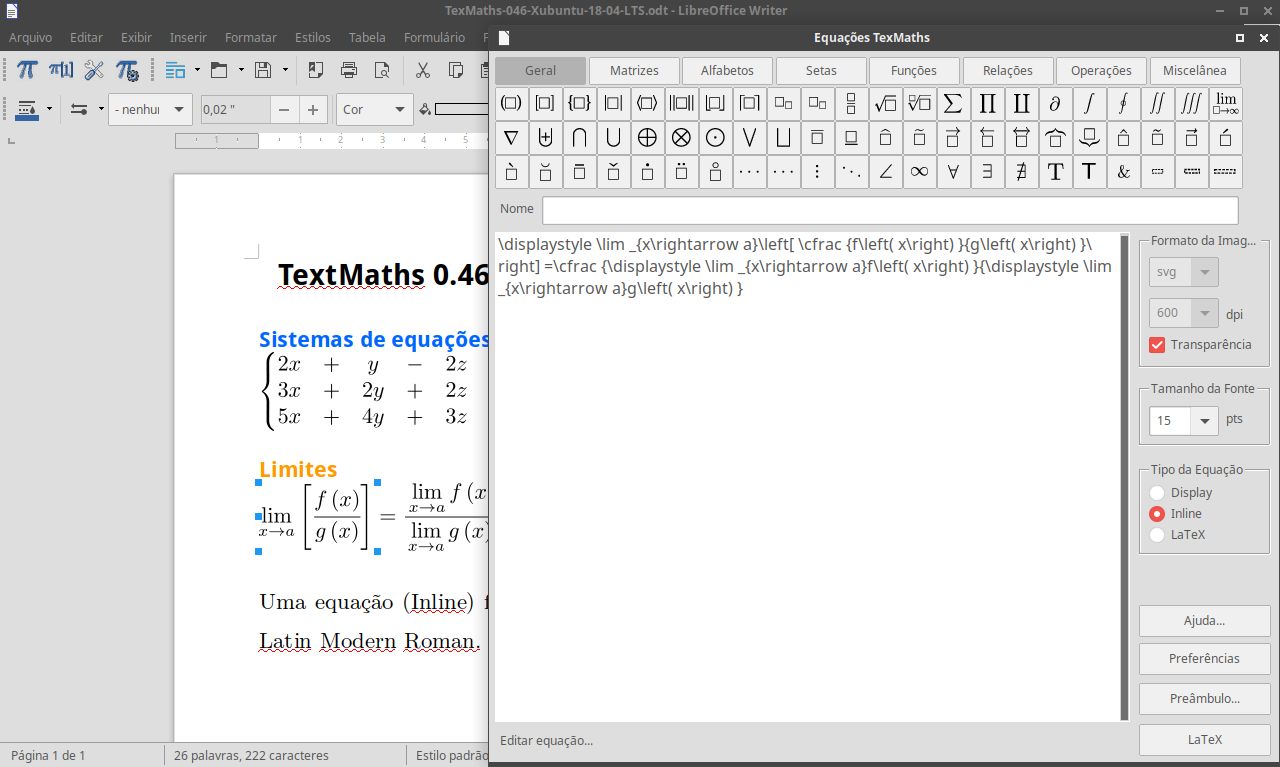Click the 0,02" line width field

click(x=236, y=110)
